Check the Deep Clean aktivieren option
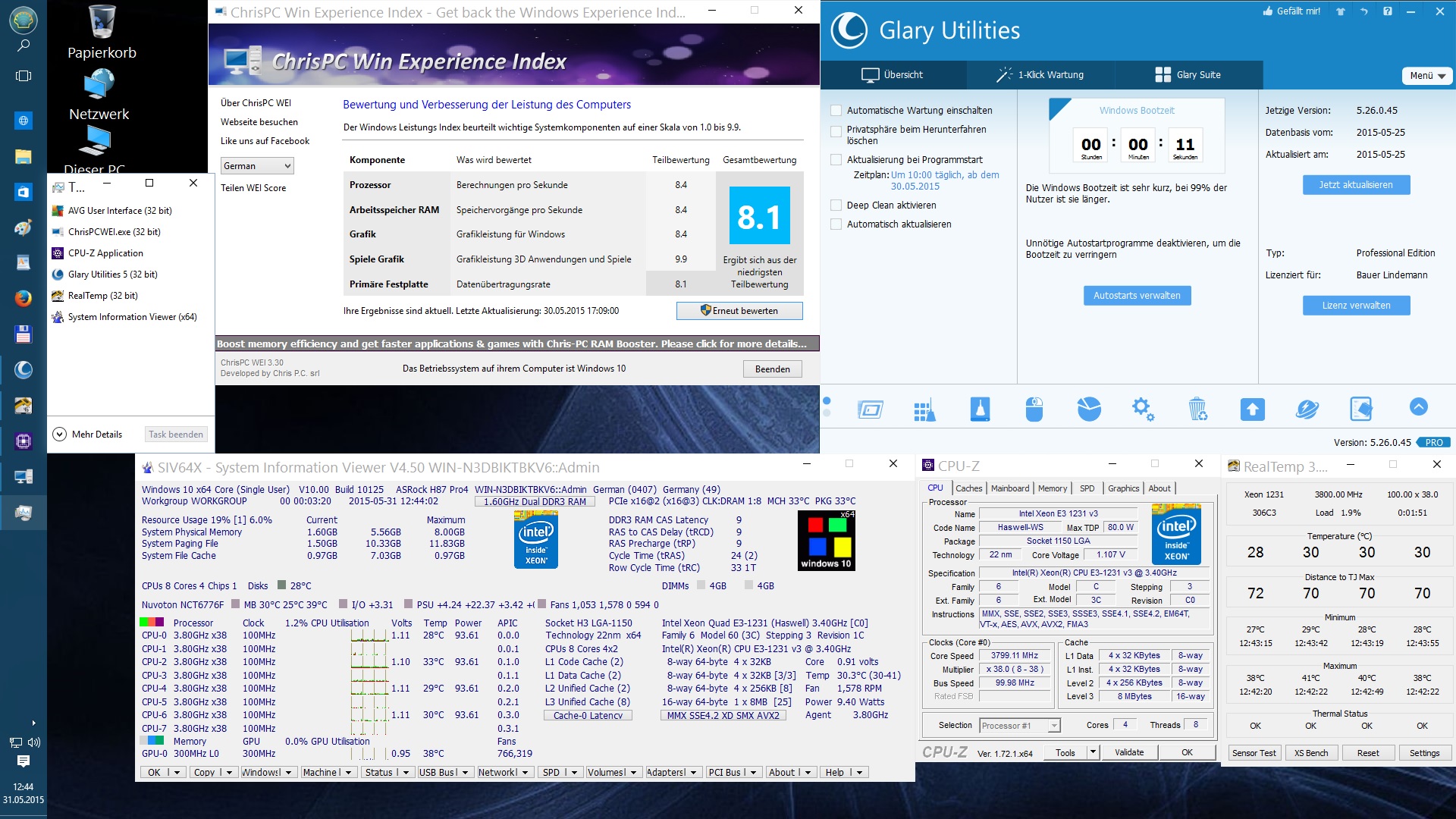 [836, 206]
